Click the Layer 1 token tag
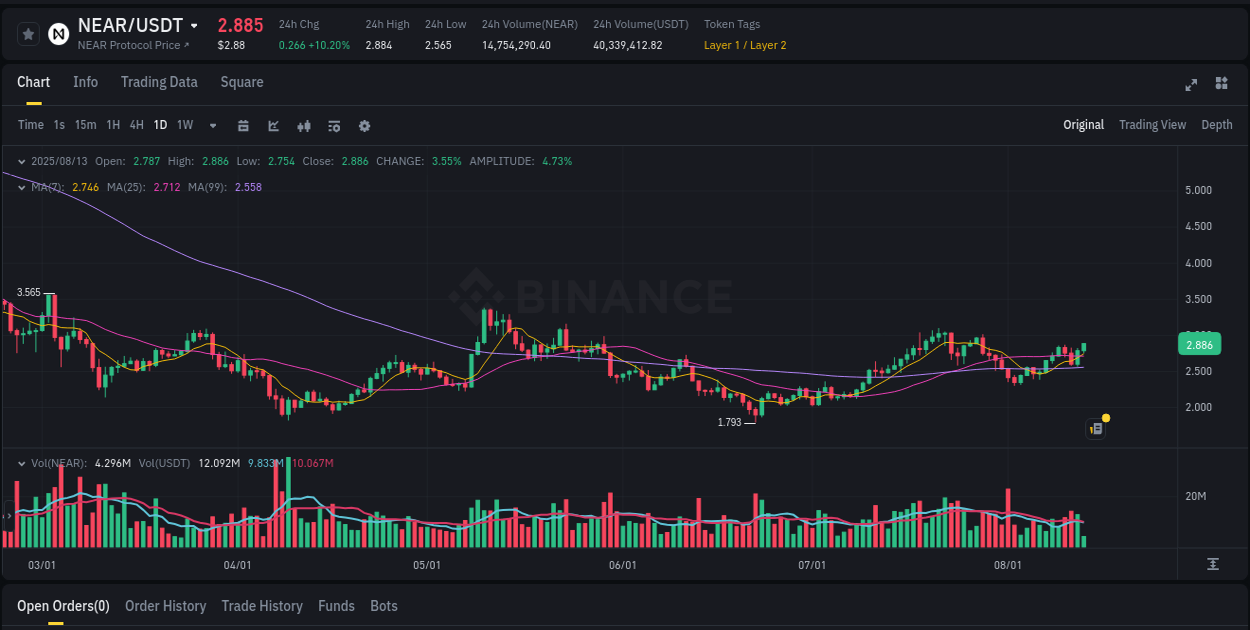The height and width of the screenshot is (630, 1250). (720, 45)
